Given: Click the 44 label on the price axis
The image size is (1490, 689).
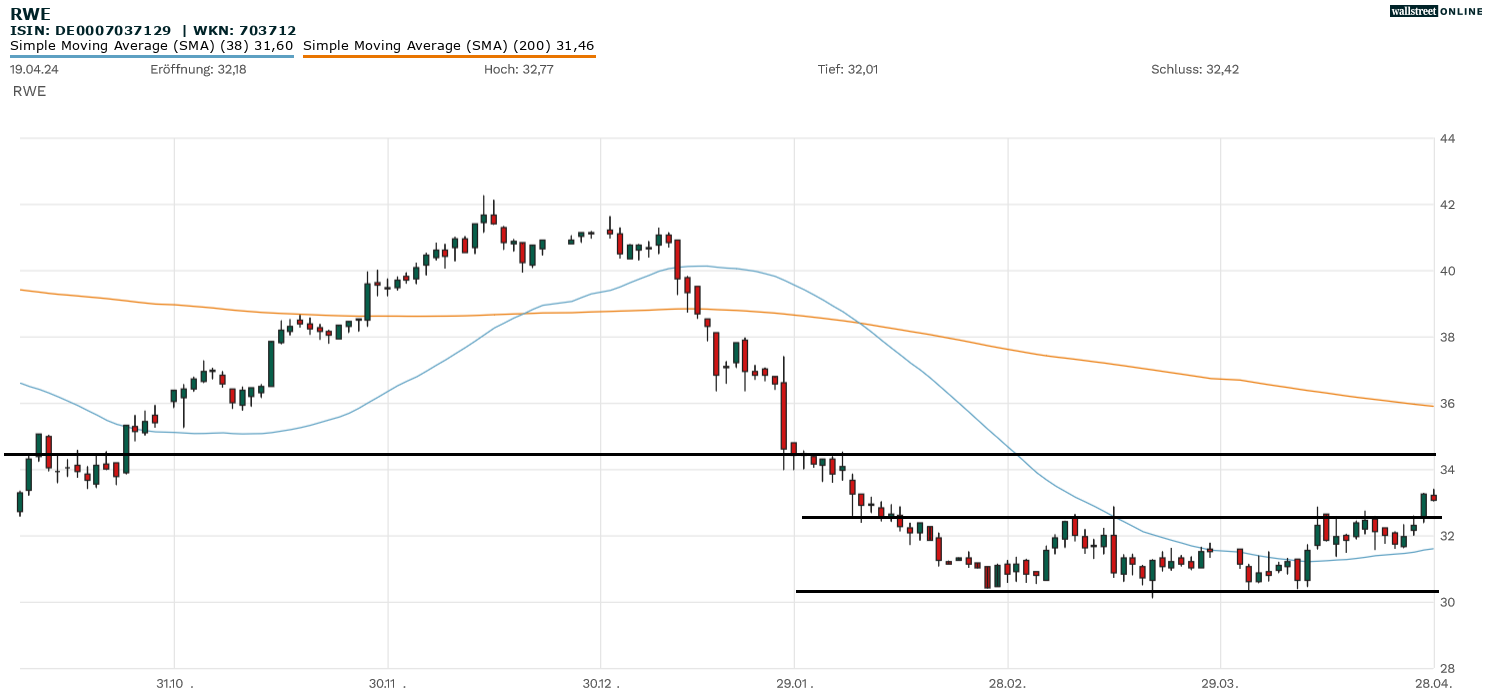Looking at the screenshot, I should [x=1447, y=139].
